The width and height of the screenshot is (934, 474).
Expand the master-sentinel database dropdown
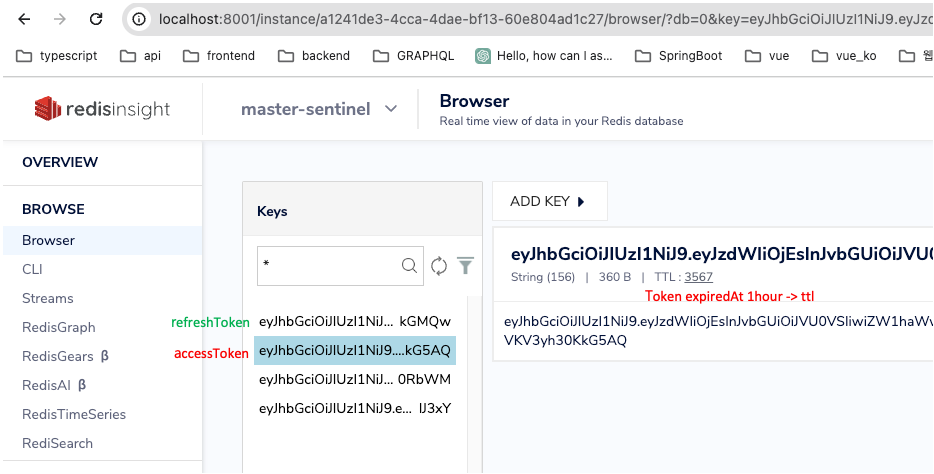coord(319,109)
